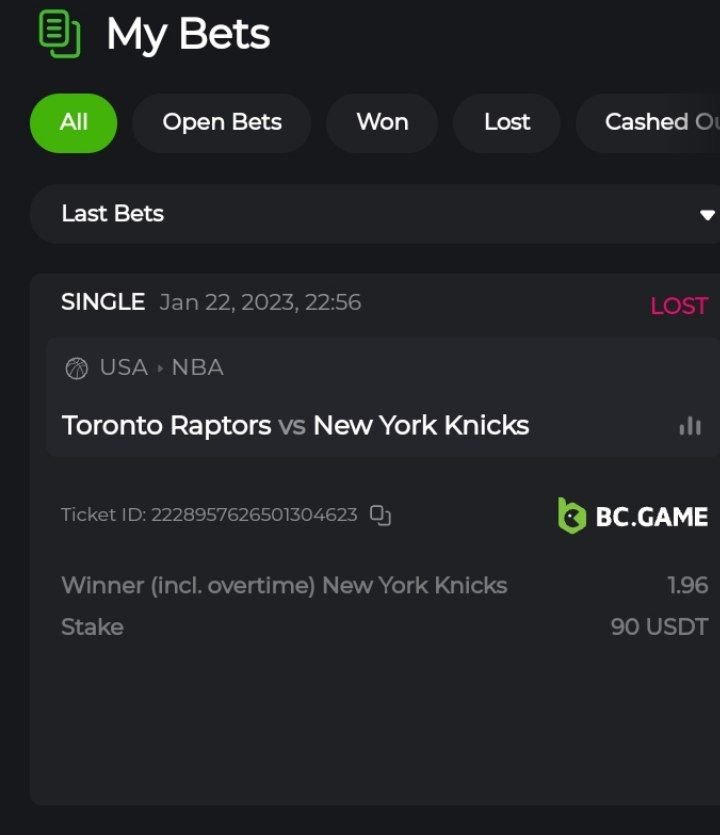Screen dimensions: 720x835
Task: Open match statistics bar chart icon
Action: point(690,426)
